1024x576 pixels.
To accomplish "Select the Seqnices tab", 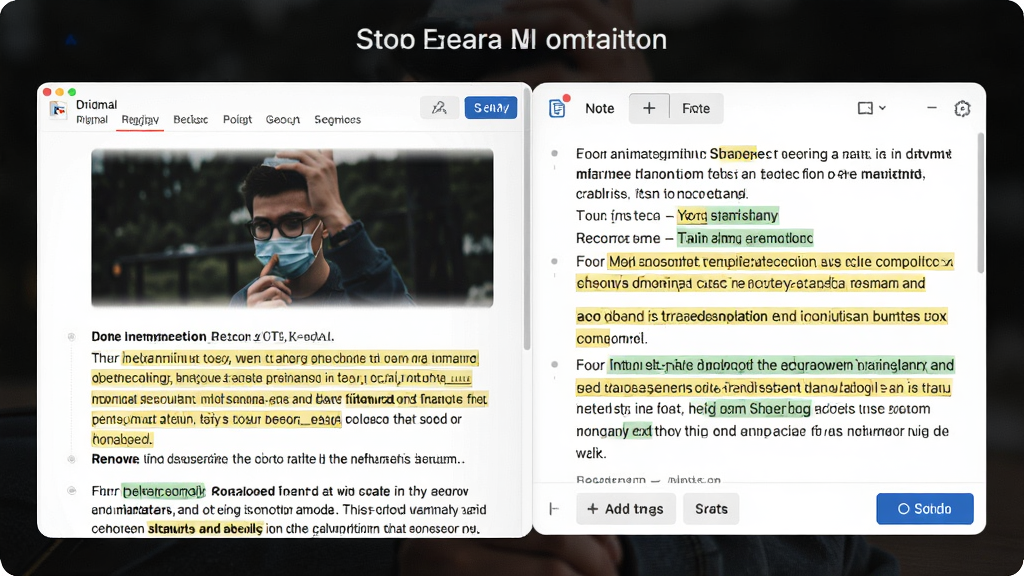I will 337,120.
